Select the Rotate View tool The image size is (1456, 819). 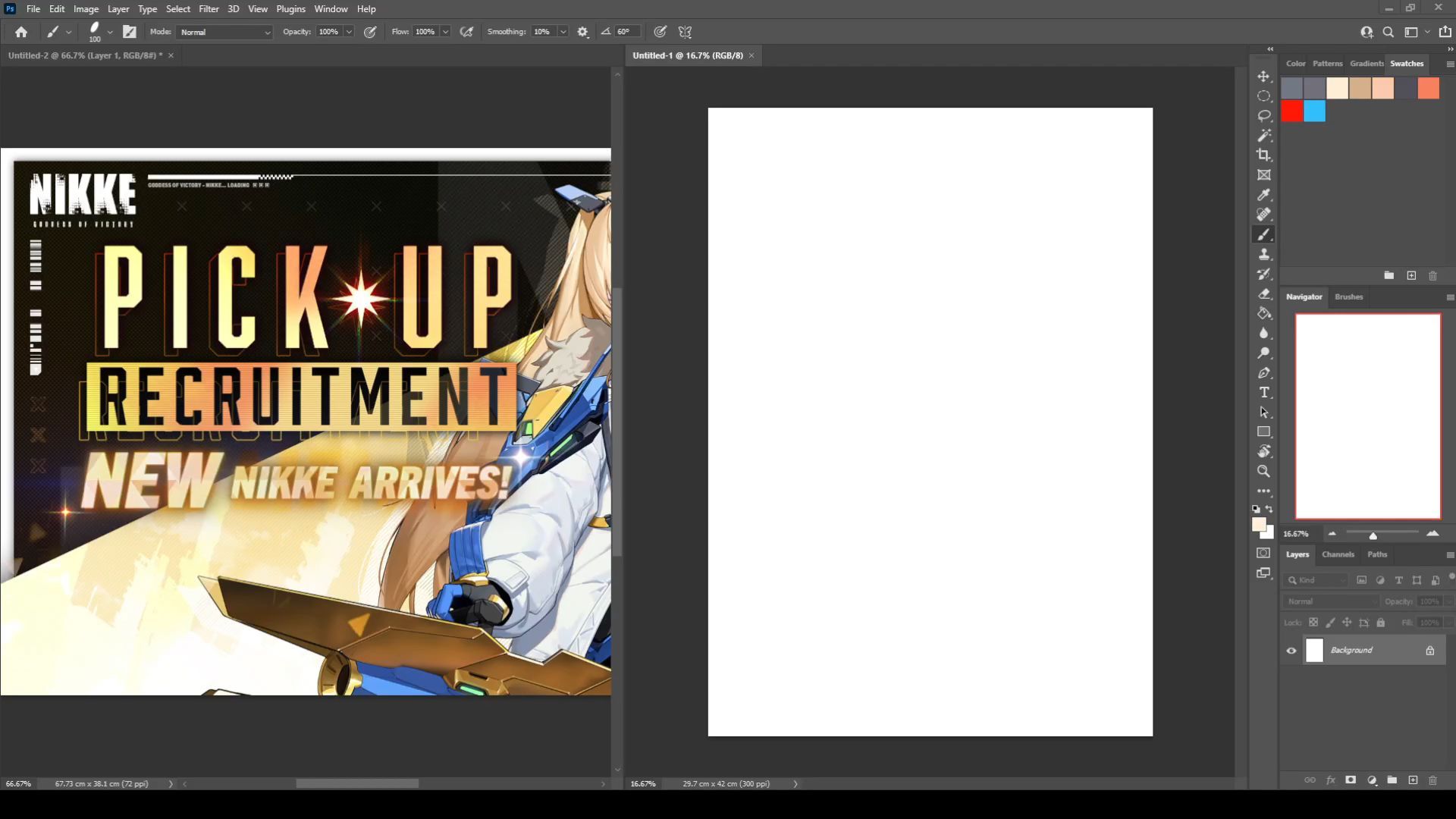click(x=1263, y=452)
